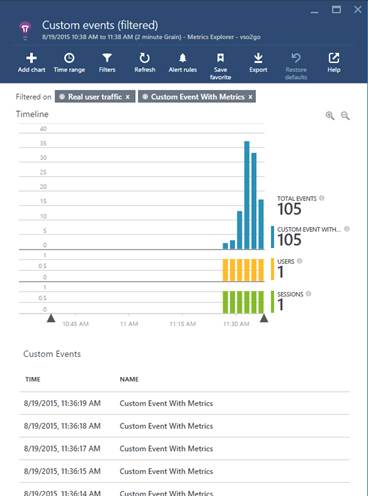Click the orange Users bars chart
The width and height of the screenshot is (368, 496).
pos(243,270)
